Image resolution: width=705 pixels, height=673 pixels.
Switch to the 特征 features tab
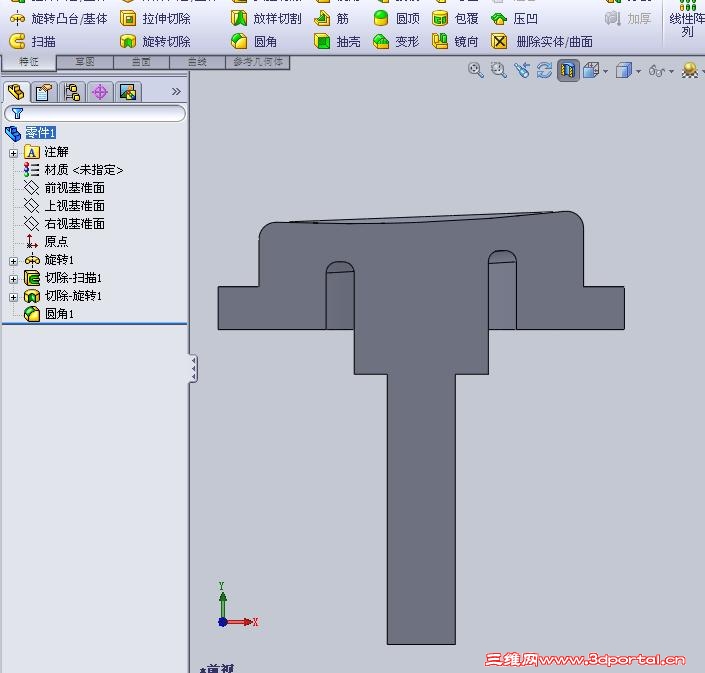pyautogui.click(x=29, y=62)
